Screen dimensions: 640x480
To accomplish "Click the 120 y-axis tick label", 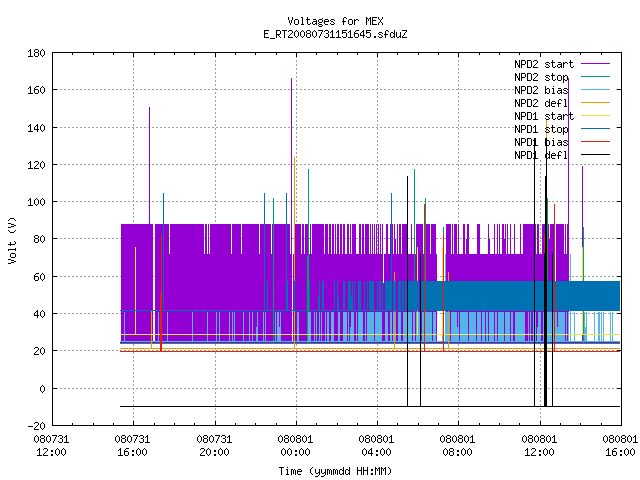I will [x=36, y=165].
